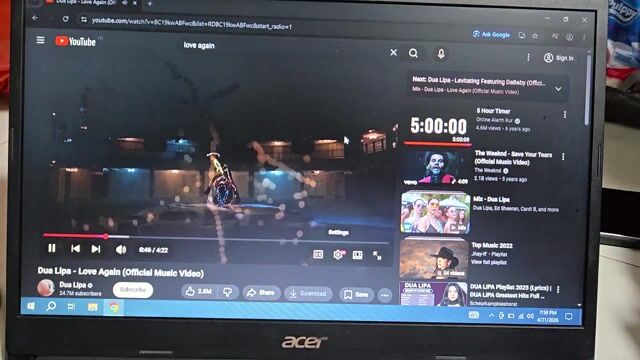Expand the 'Next: Dua Lipa - Levitating' mix panel
This screenshot has width=640, height=360.
click(558, 89)
